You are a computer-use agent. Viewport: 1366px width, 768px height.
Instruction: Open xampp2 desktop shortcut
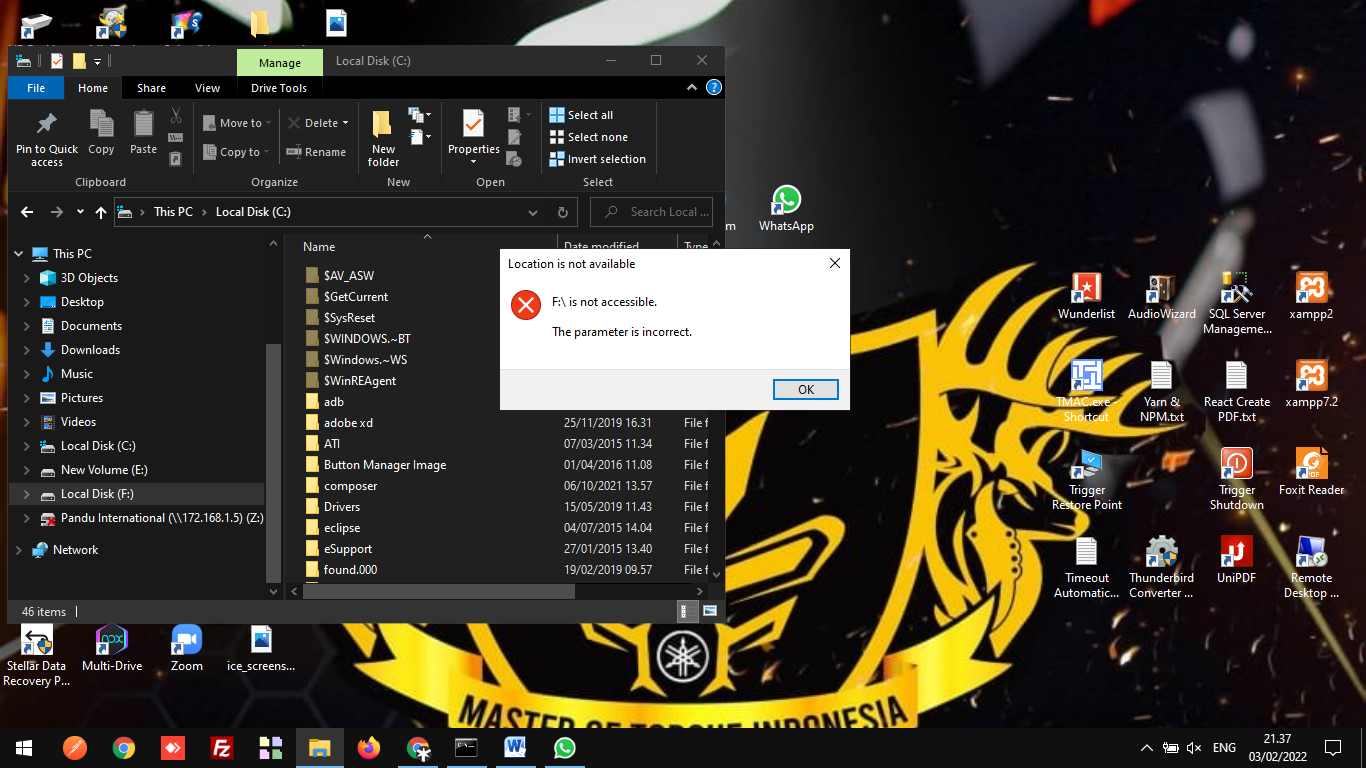coord(1311,296)
